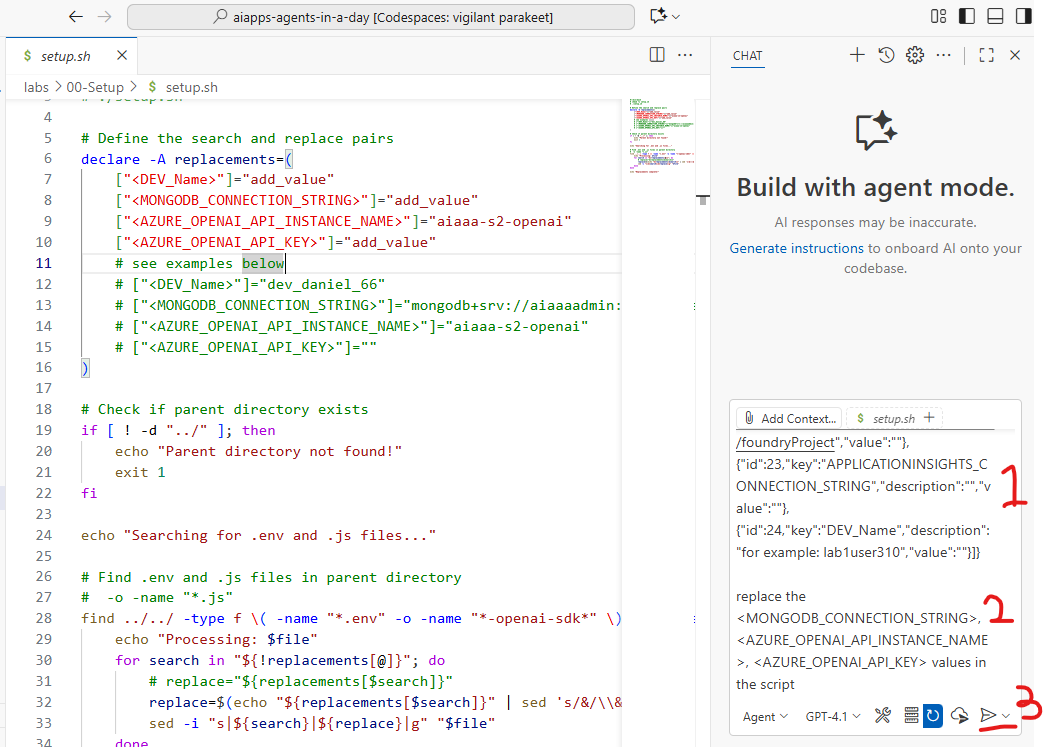The width and height of the screenshot is (1046, 747).
Task: Click the Add Context button
Action: click(788, 418)
